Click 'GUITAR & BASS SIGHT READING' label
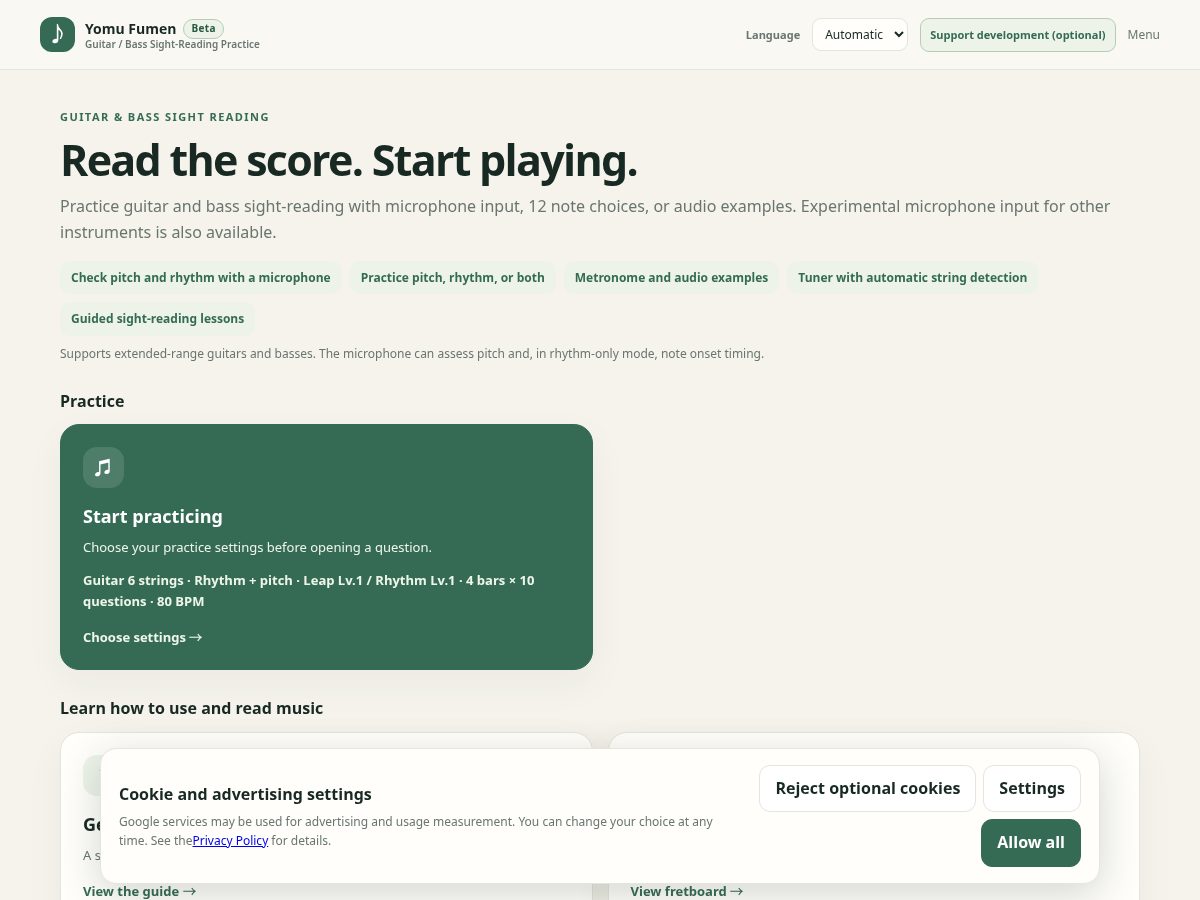This screenshot has height=900, width=1200. coord(165,117)
